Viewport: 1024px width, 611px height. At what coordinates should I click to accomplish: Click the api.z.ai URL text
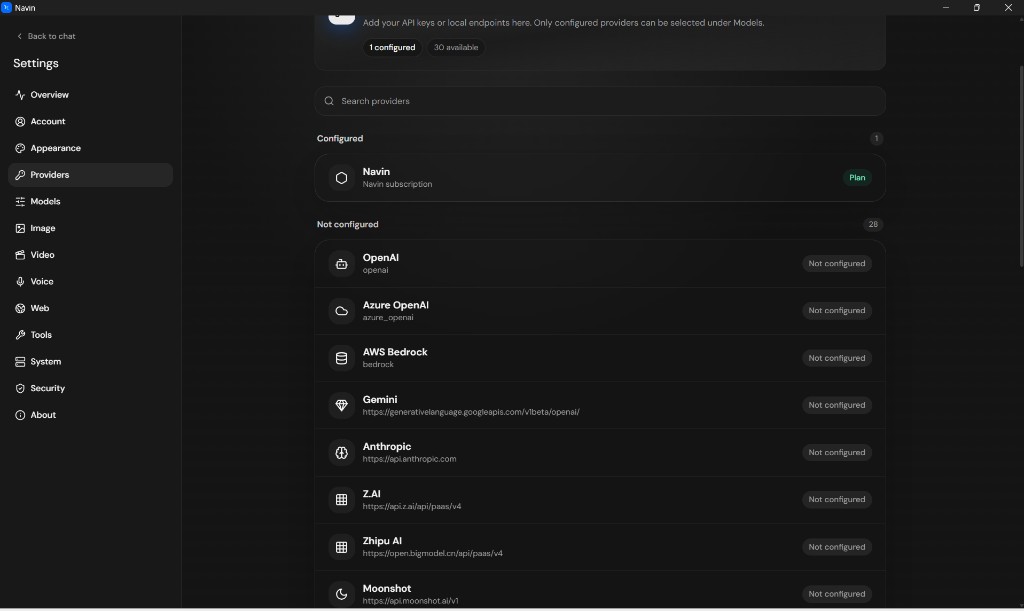pyautogui.click(x=411, y=507)
